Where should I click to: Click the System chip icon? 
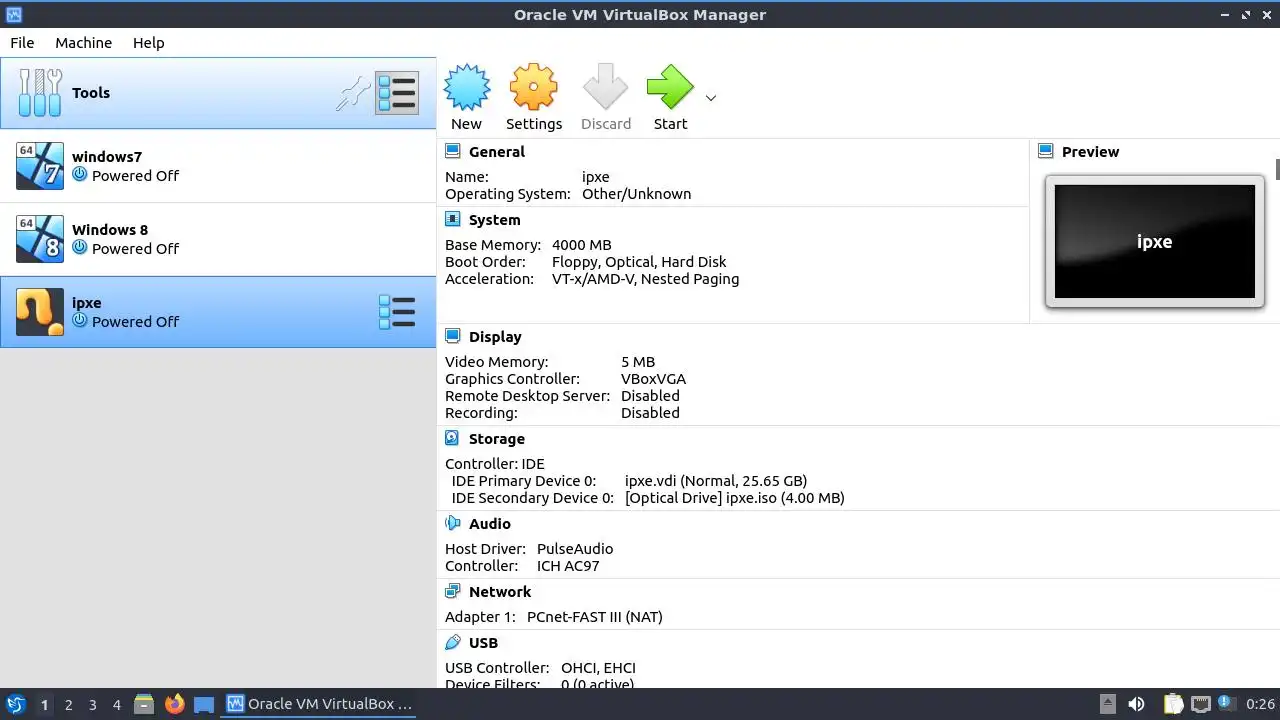453,219
